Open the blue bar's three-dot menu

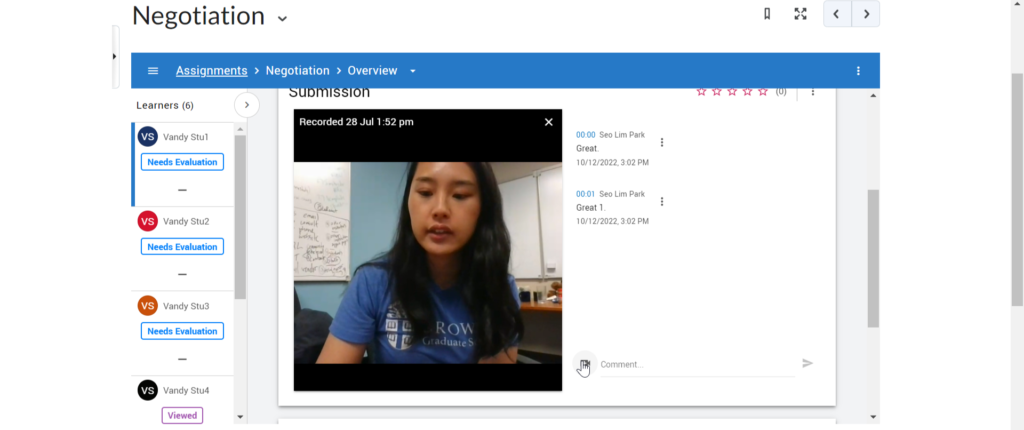(x=858, y=71)
